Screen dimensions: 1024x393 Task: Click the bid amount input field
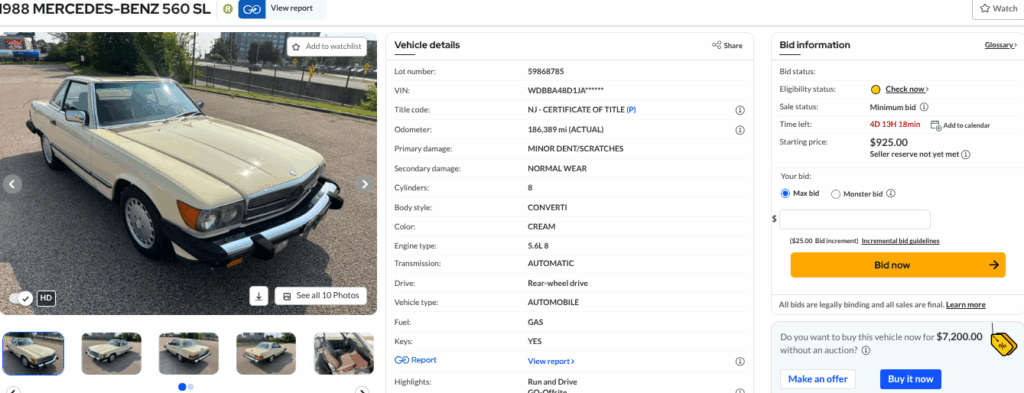855,219
